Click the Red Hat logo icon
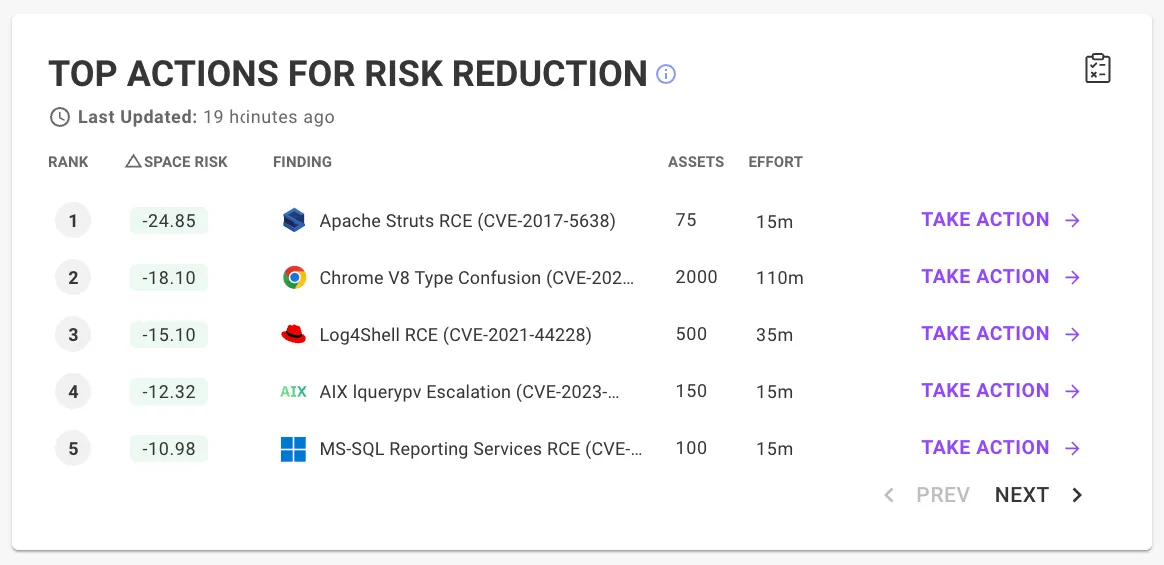The width and height of the screenshot is (1164, 565). (x=294, y=335)
